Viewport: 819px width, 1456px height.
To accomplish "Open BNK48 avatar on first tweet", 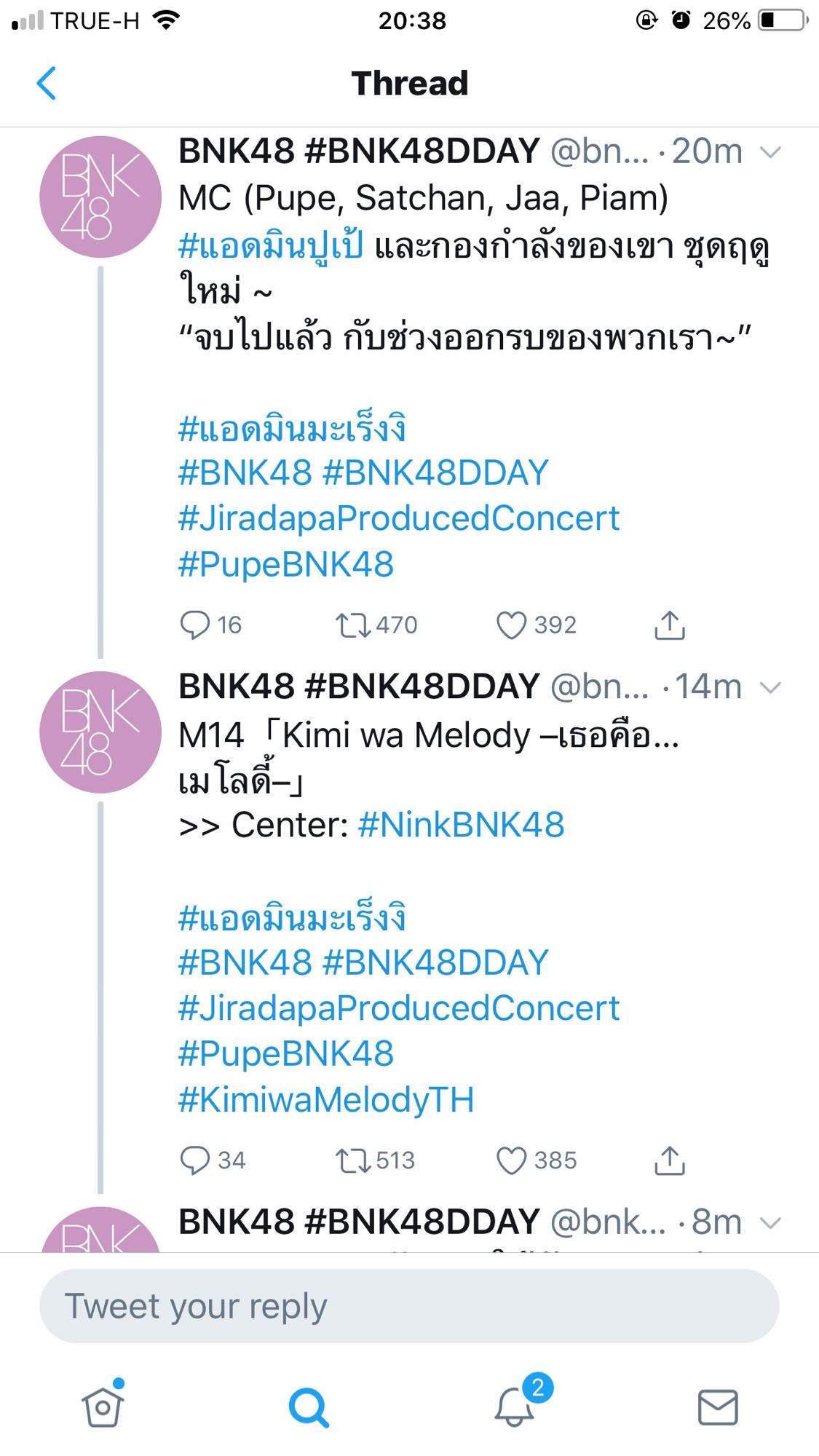I will click(100, 197).
